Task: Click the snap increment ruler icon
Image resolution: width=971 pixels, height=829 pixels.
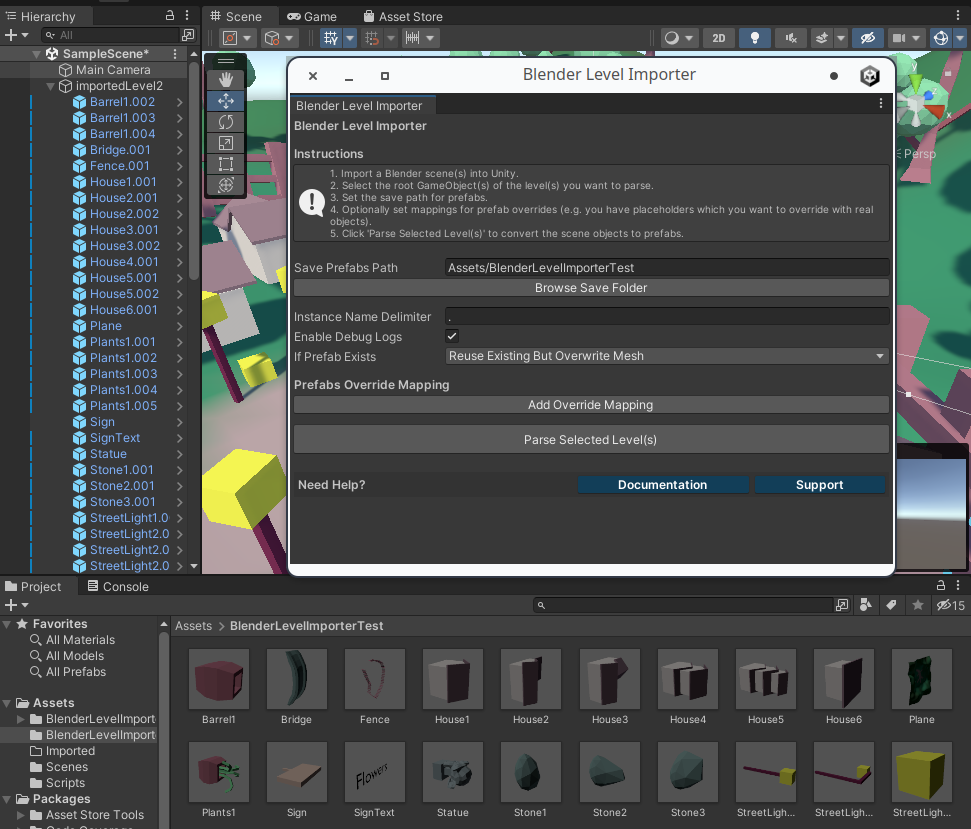Action: (x=412, y=38)
